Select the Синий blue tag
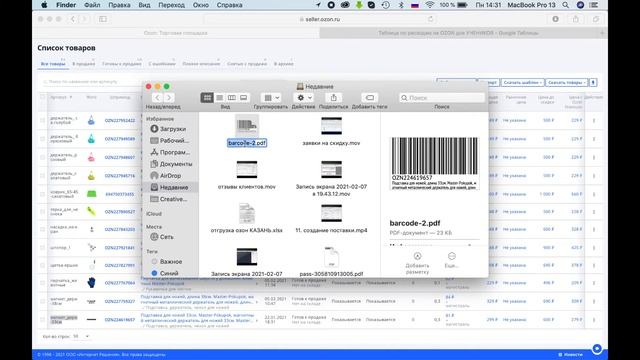640x360 pixels. (165, 273)
